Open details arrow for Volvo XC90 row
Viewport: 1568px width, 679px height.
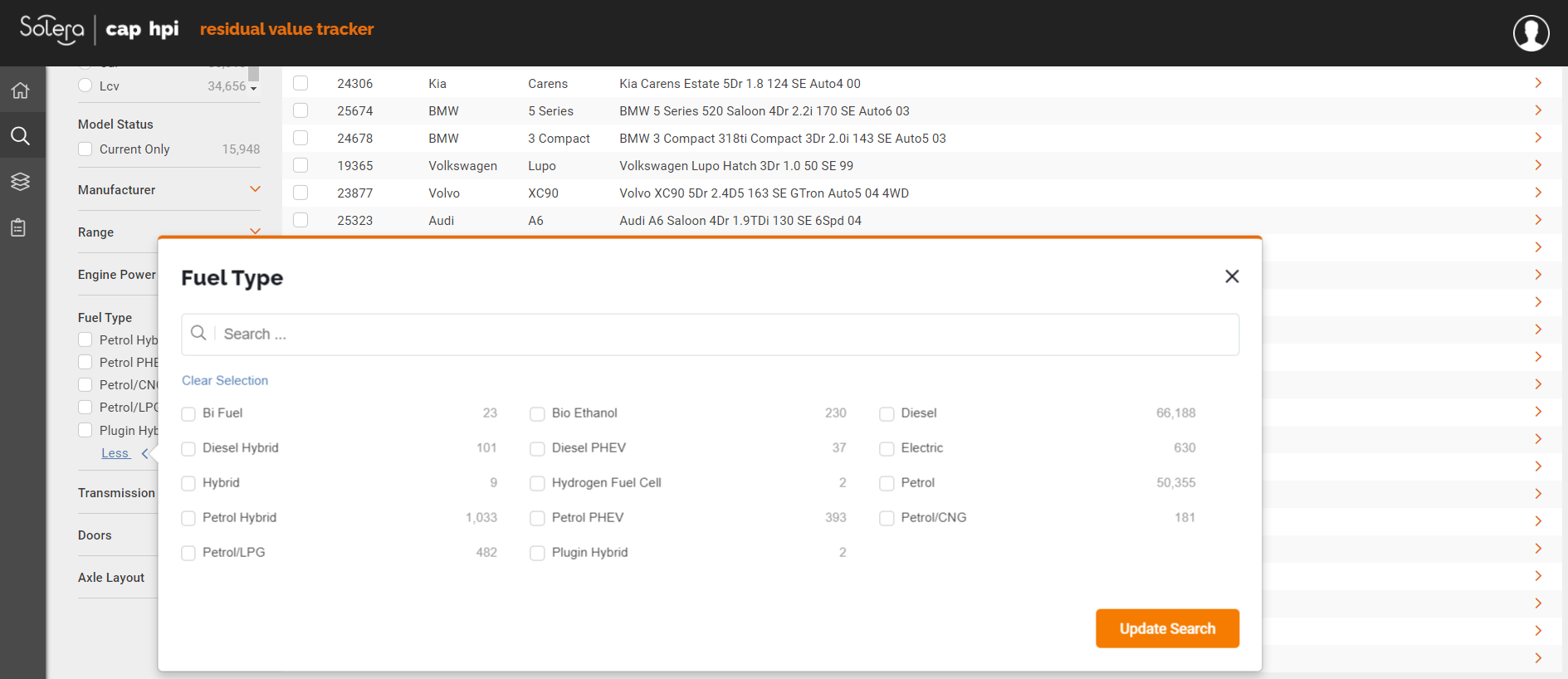click(x=1538, y=193)
